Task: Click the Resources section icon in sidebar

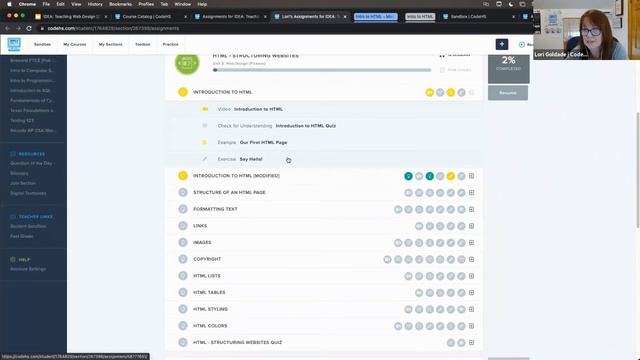Action: click(x=13, y=154)
